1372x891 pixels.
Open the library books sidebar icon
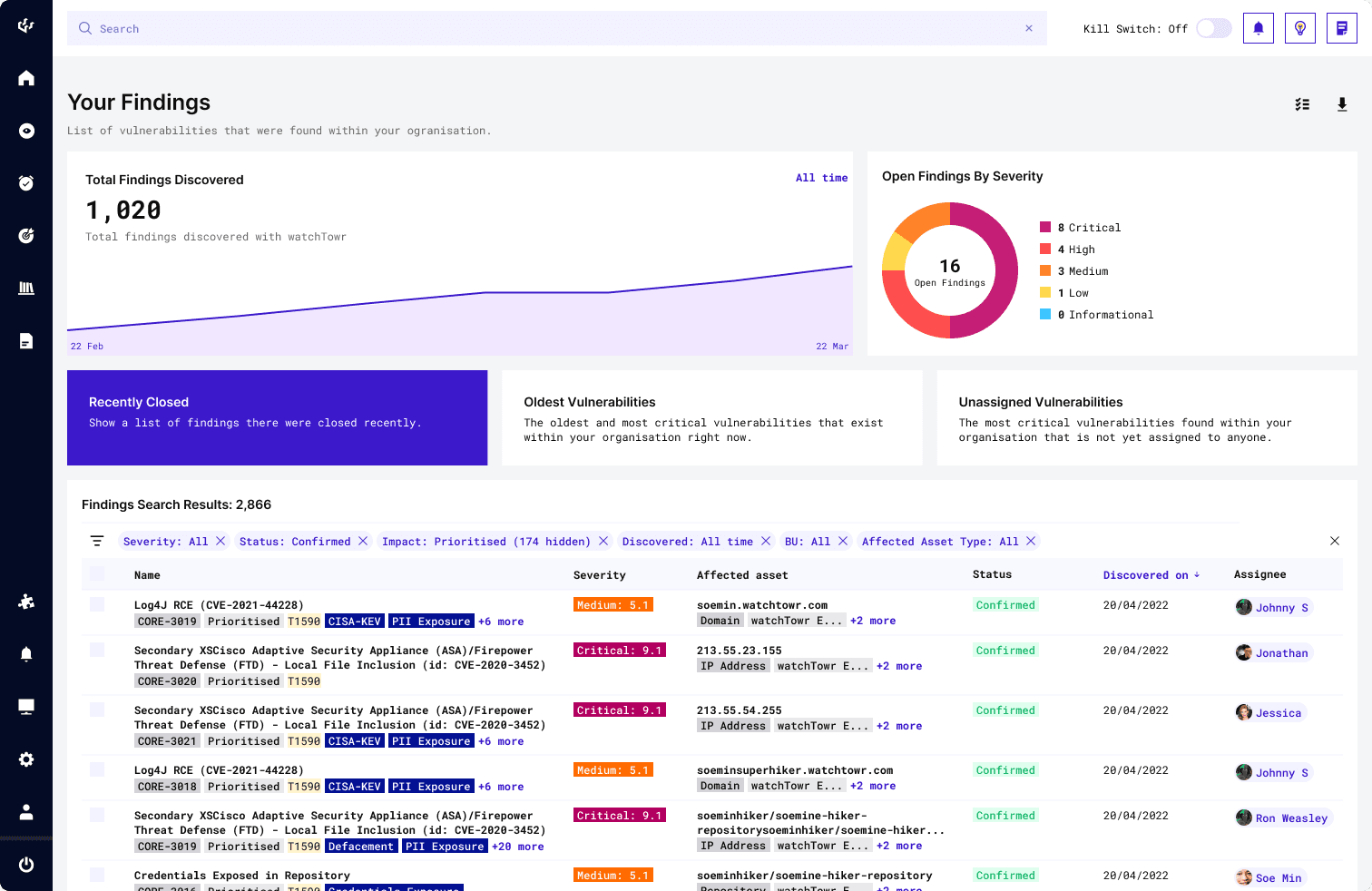(x=26, y=289)
